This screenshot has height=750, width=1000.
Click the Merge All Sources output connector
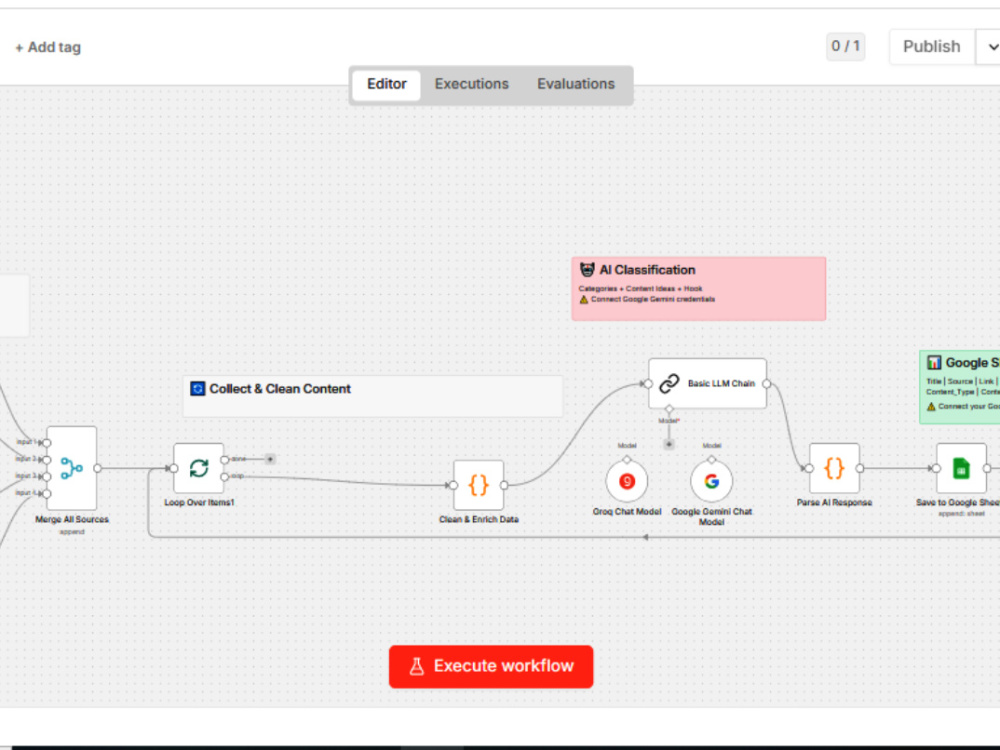tap(97, 468)
